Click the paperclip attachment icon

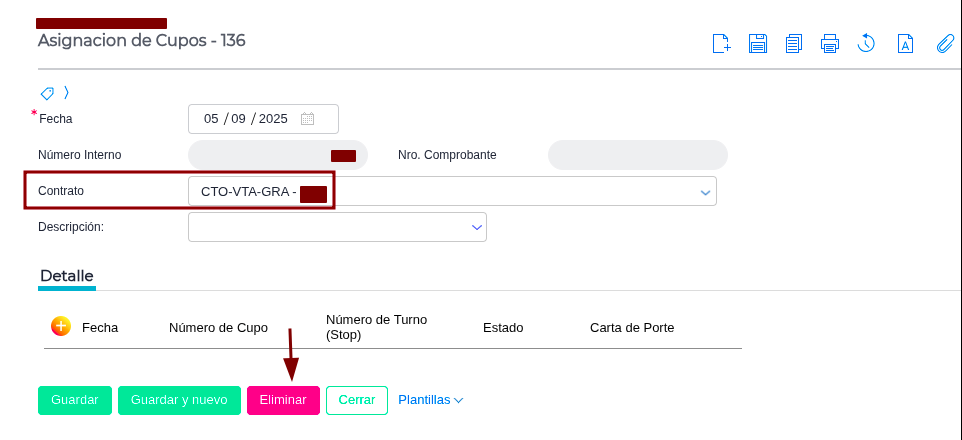[945, 44]
